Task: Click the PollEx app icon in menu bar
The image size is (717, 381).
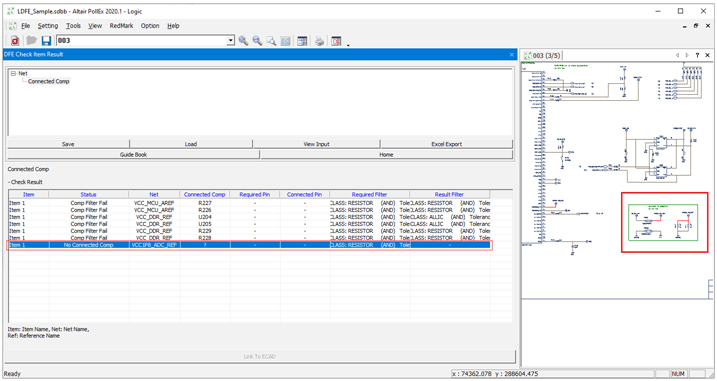Action: pyautogui.click(x=13, y=26)
